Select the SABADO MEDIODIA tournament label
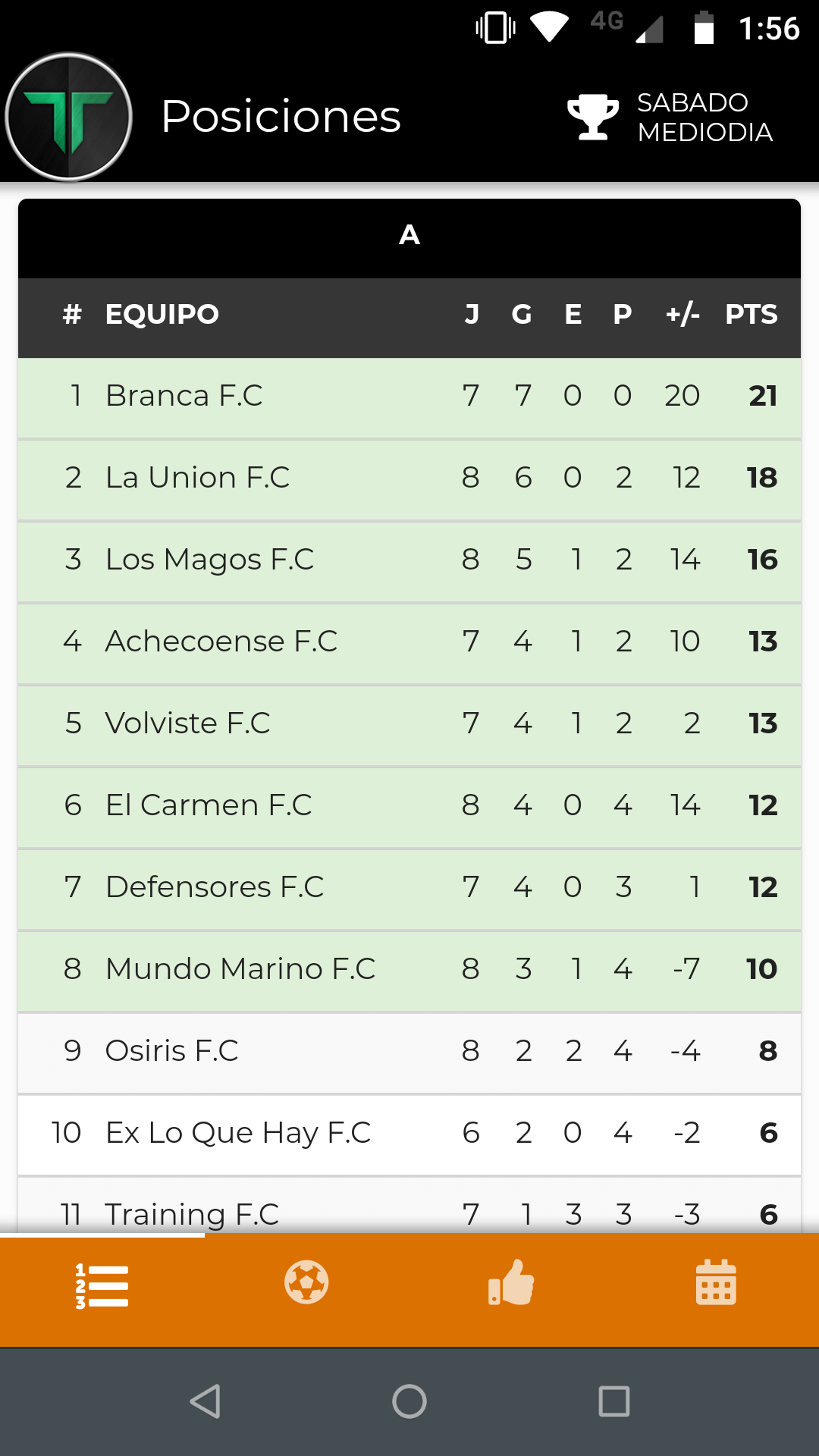The width and height of the screenshot is (819, 1456). [704, 118]
